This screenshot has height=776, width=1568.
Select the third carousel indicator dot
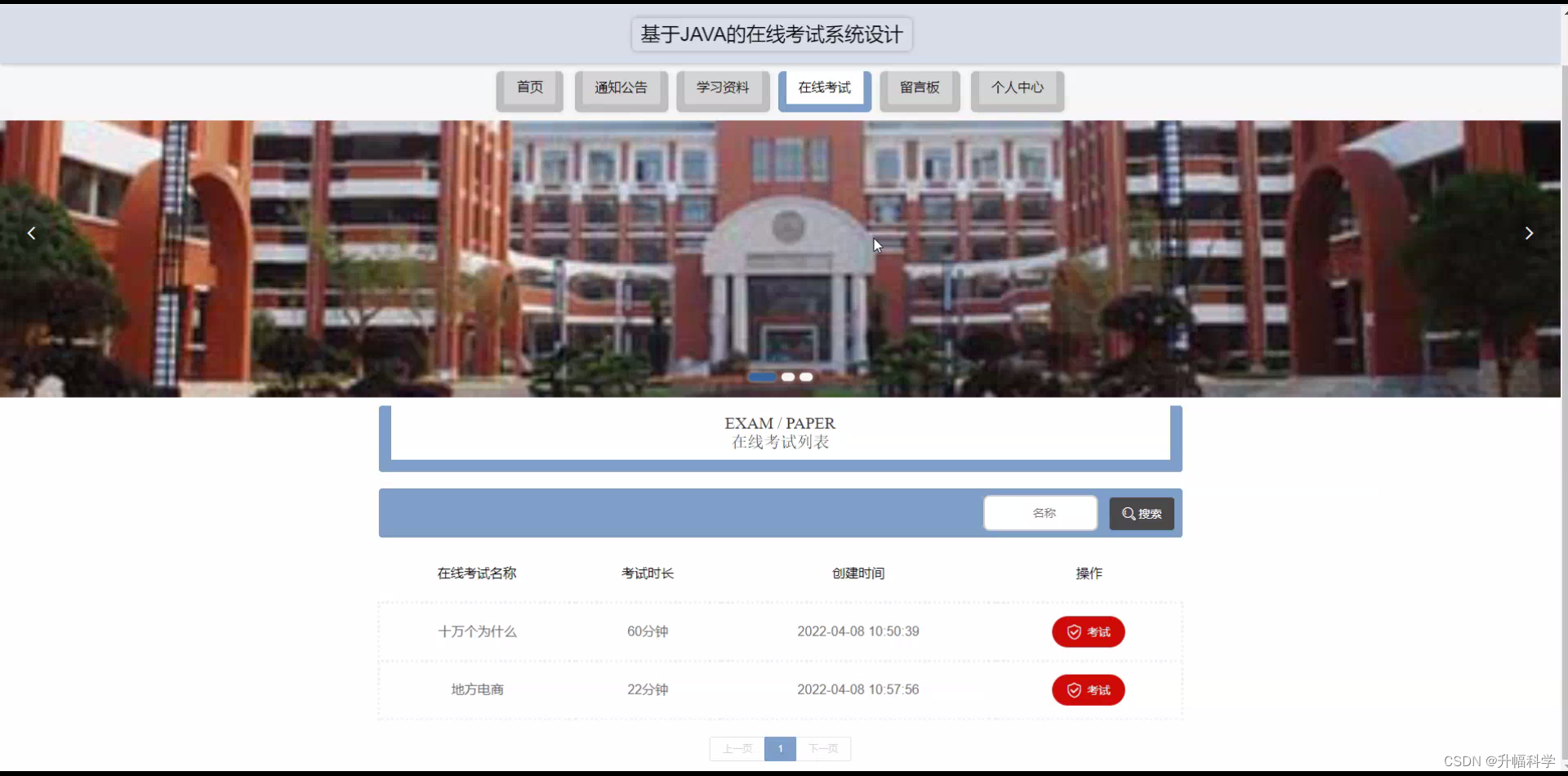pos(806,377)
